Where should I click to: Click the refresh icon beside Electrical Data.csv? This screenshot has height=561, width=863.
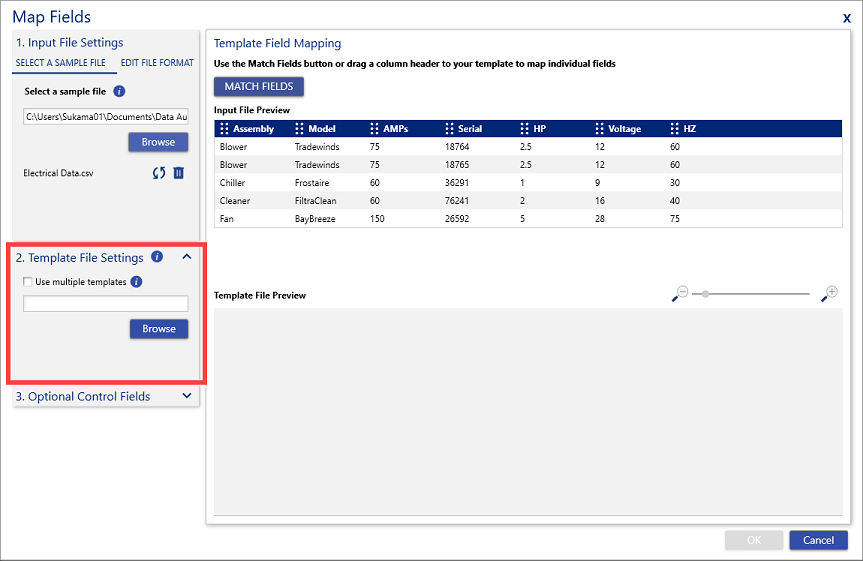(159, 173)
